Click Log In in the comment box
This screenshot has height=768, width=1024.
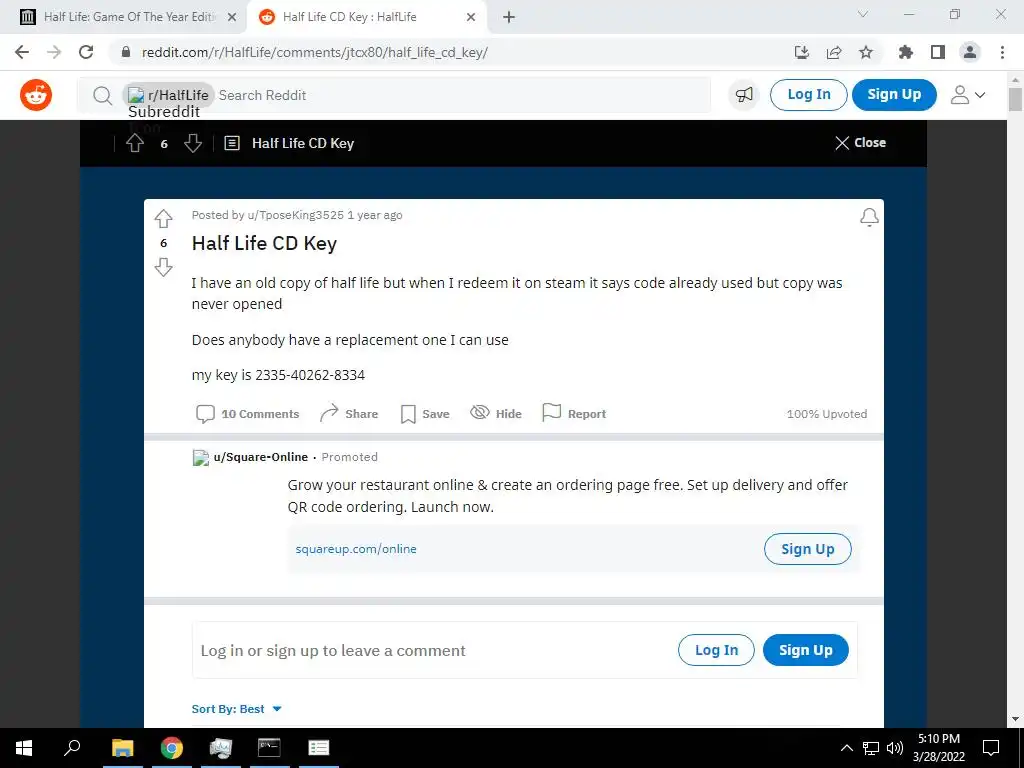(716, 650)
